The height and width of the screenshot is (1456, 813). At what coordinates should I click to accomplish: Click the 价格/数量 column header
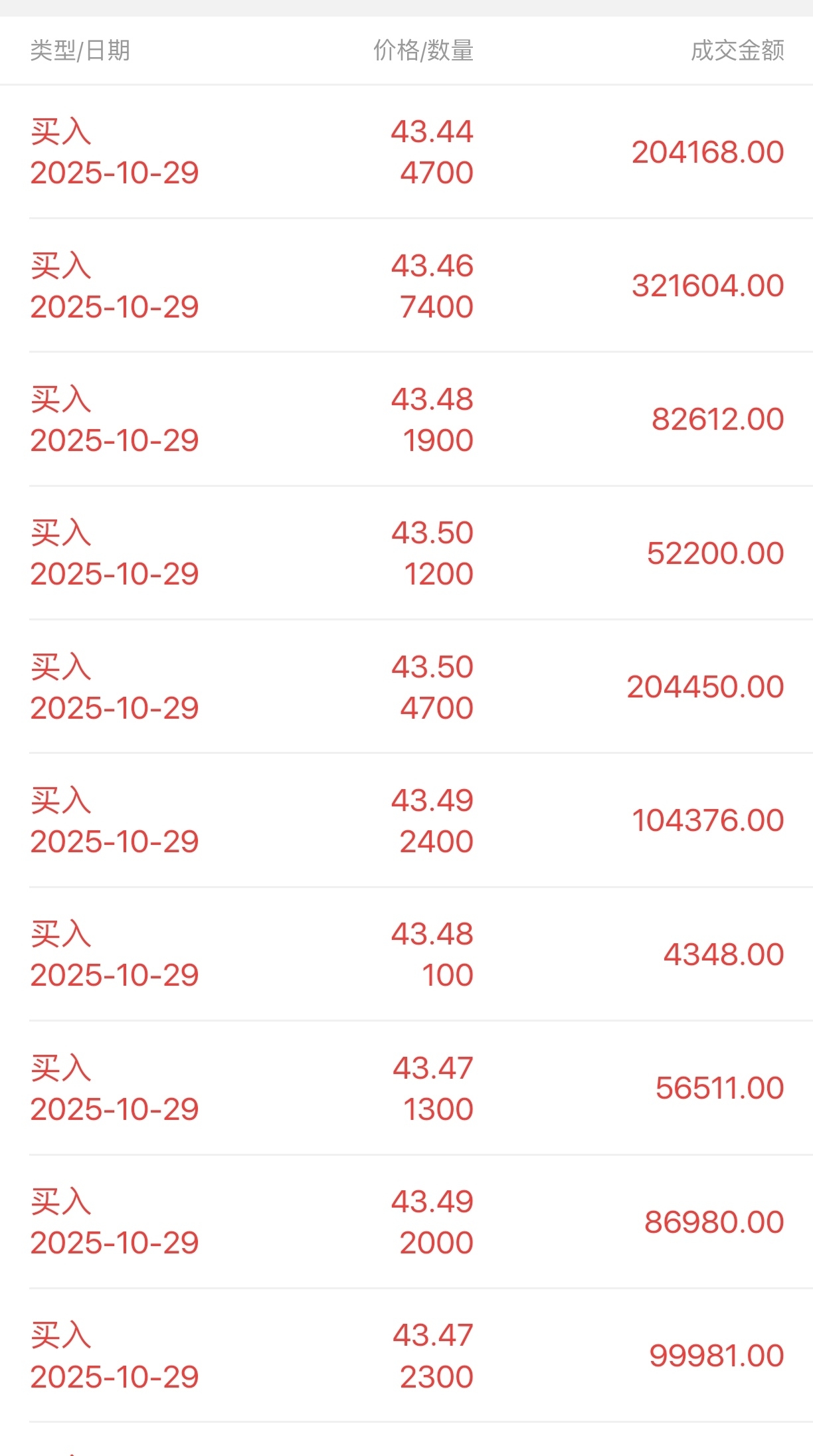tap(423, 50)
